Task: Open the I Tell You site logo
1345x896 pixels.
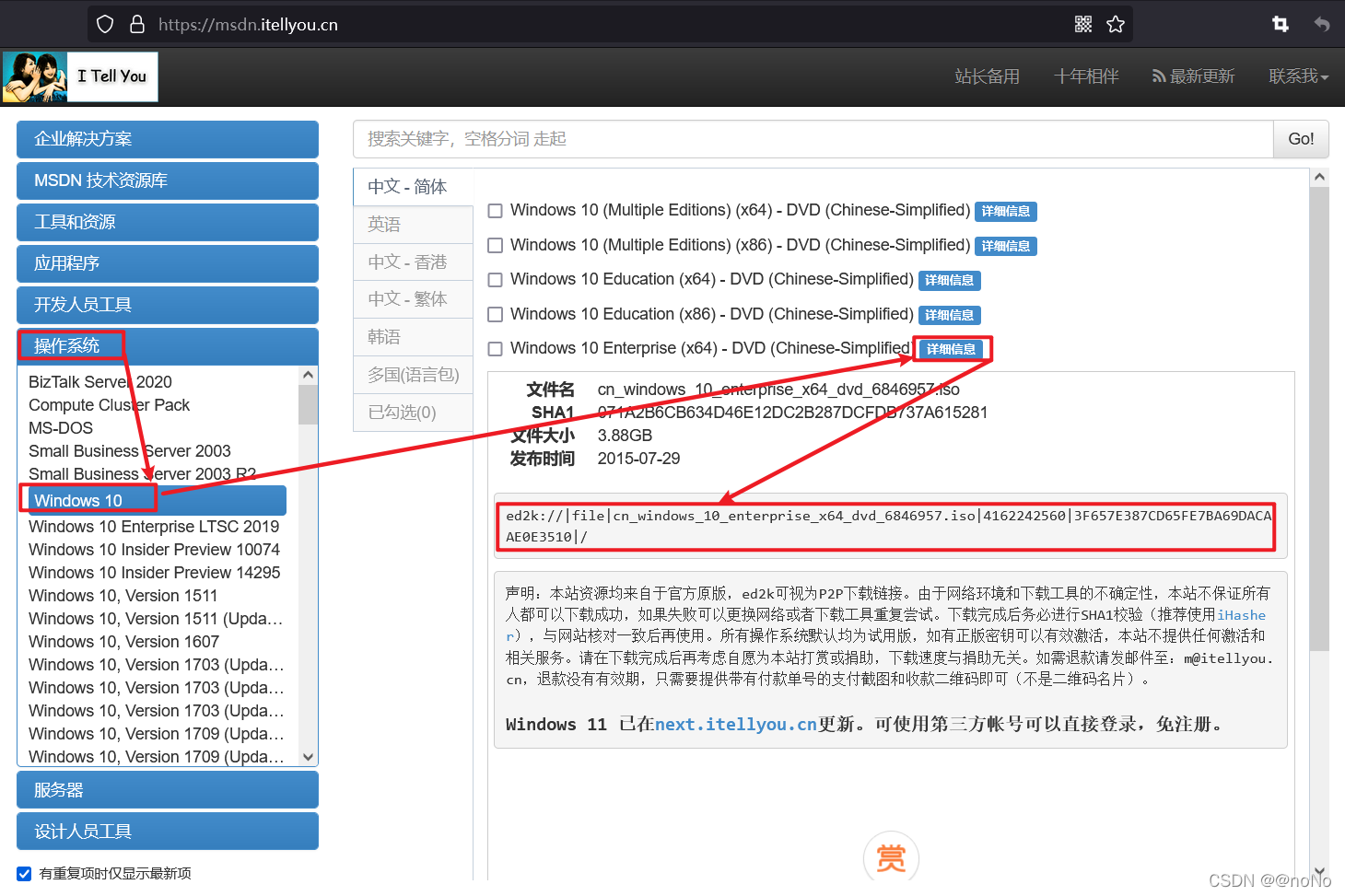Action: [x=80, y=76]
